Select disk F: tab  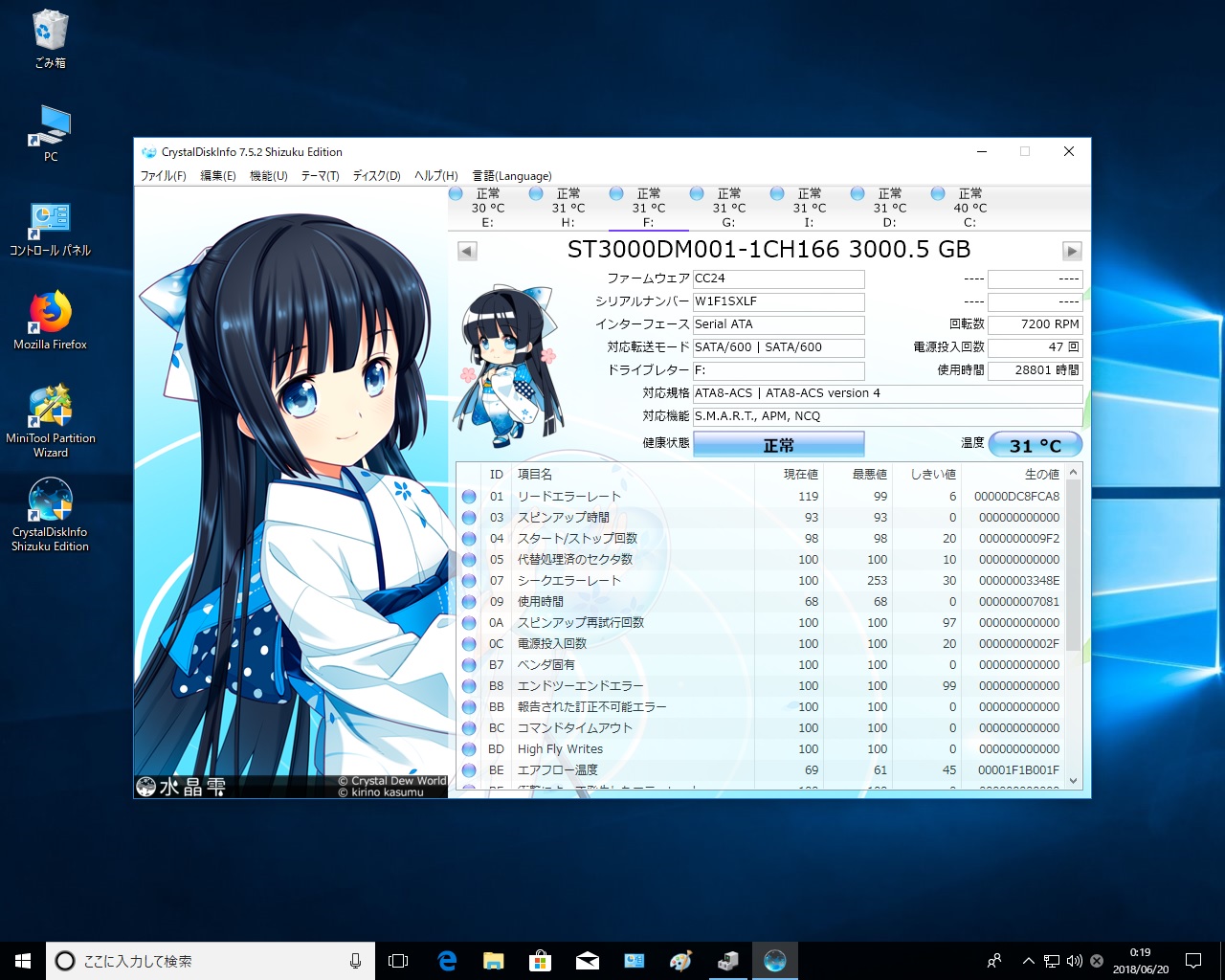[649, 208]
